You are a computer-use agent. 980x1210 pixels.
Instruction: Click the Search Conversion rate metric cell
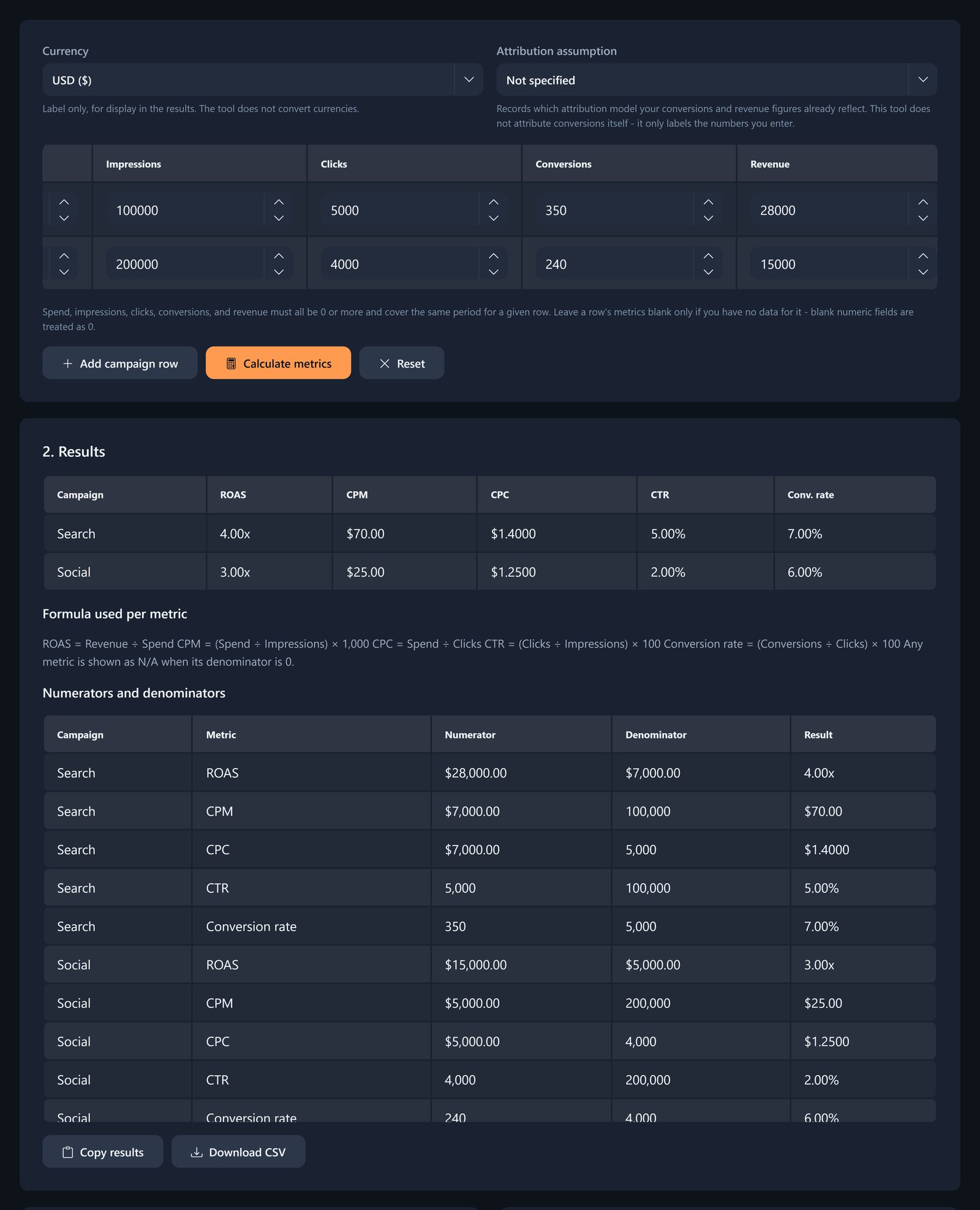[x=311, y=926]
